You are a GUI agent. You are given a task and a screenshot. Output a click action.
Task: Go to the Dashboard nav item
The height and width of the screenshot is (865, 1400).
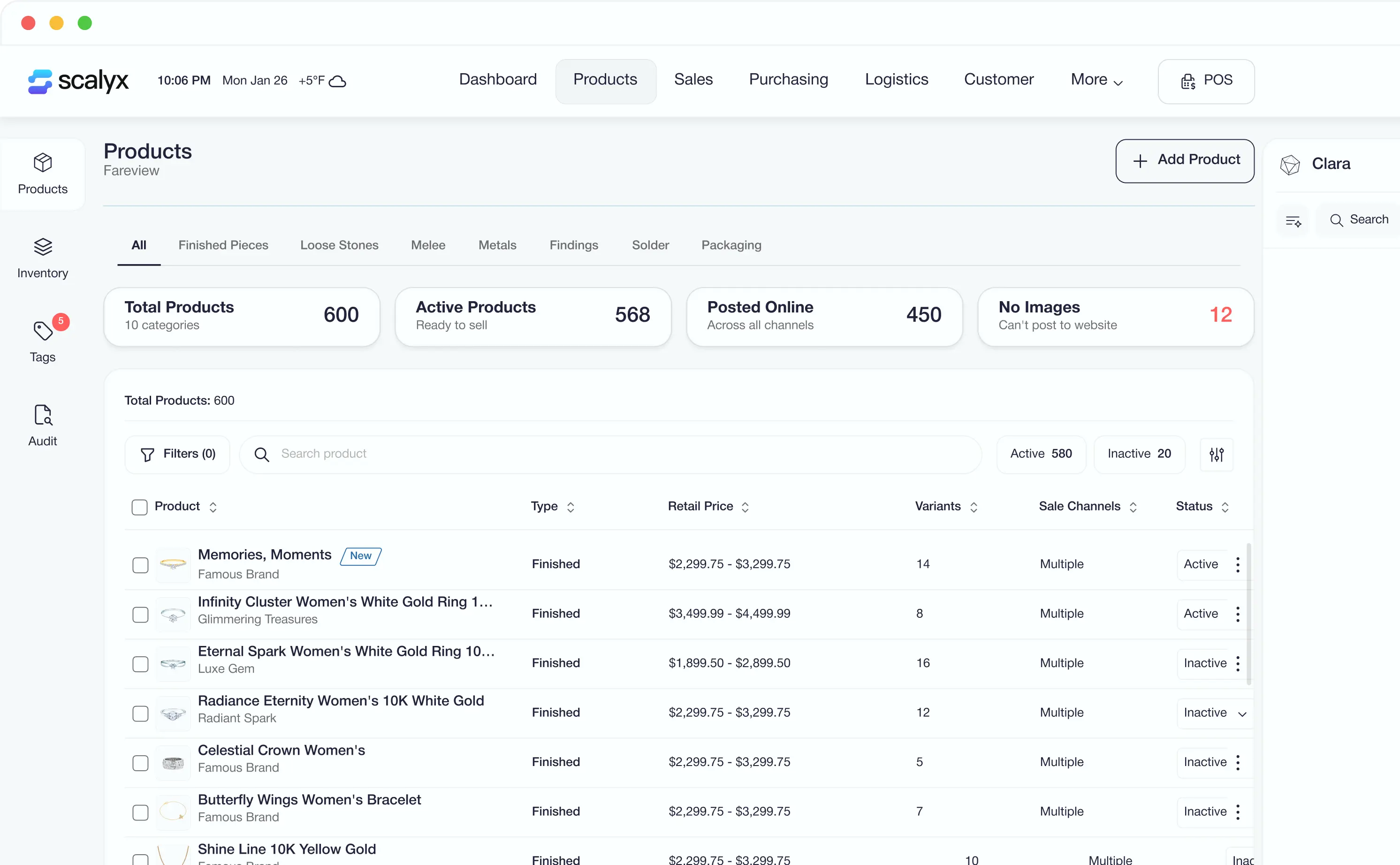pos(498,80)
